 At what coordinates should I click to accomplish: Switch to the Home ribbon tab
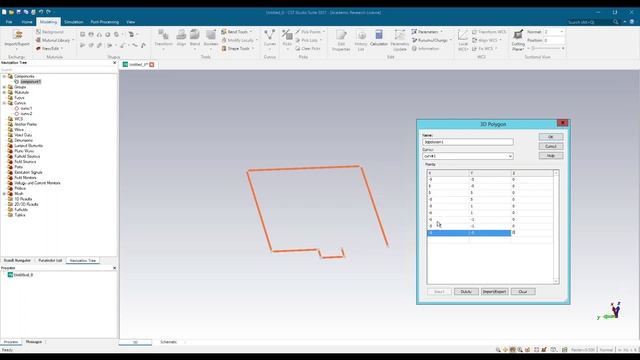coord(27,22)
